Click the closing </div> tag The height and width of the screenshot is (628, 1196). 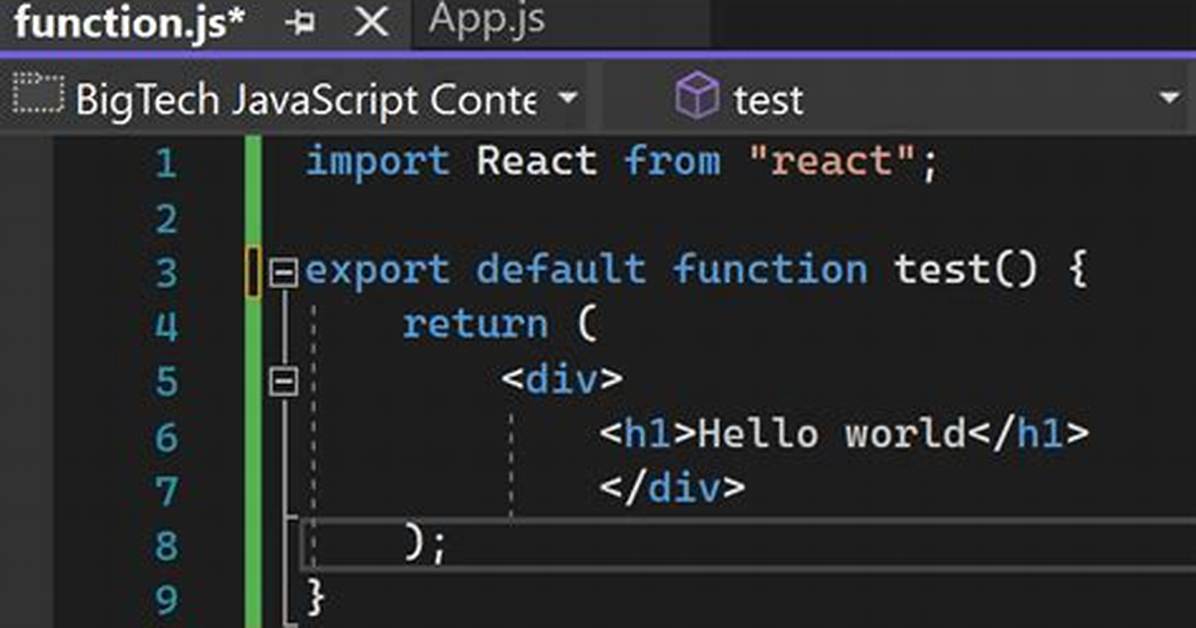pyautogui.click(x=672, y=488)
